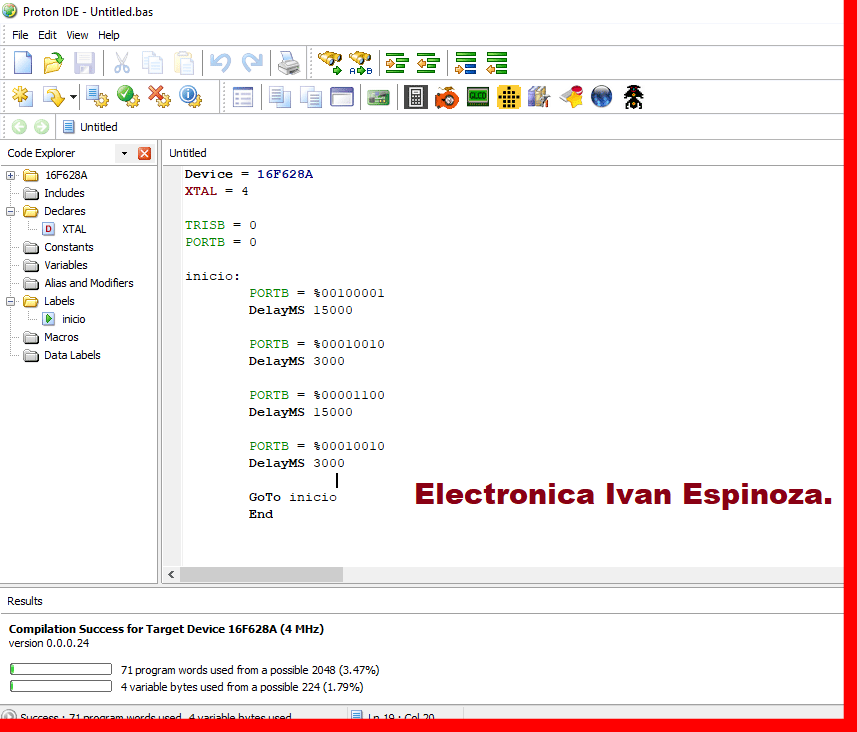The width and height of the screenshot is (857, 732).
Task: Open a file with the folder icon
Action: tap(53, 63)
